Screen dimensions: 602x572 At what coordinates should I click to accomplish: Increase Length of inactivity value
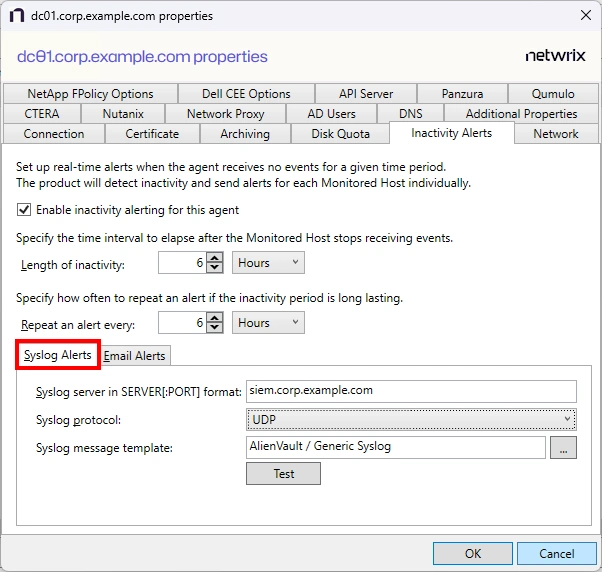click(x=214, y=258)
